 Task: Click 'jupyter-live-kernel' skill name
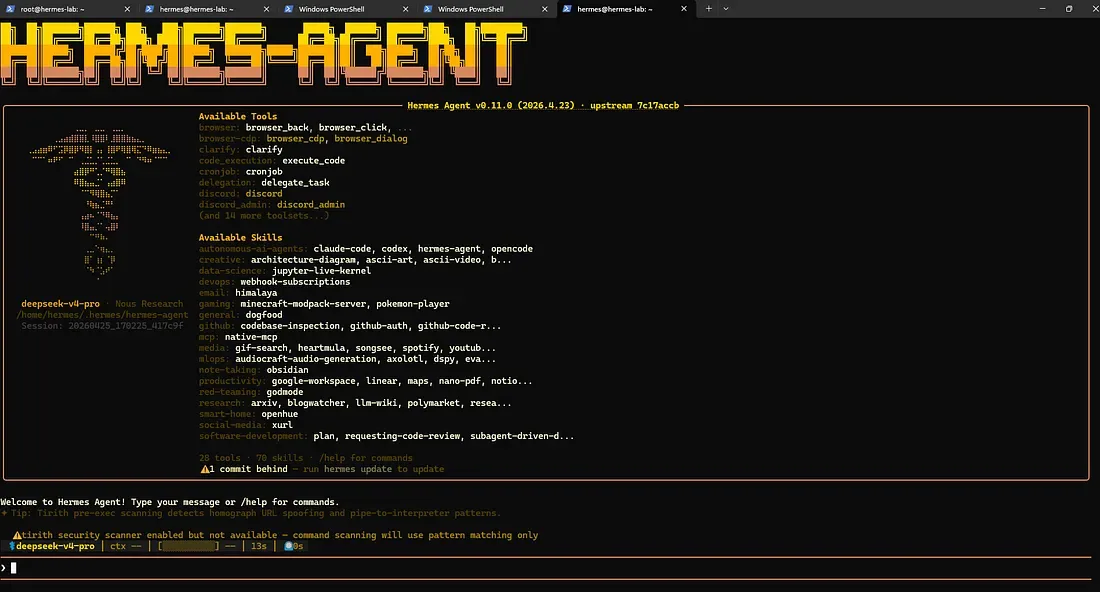tap(321, 271)
